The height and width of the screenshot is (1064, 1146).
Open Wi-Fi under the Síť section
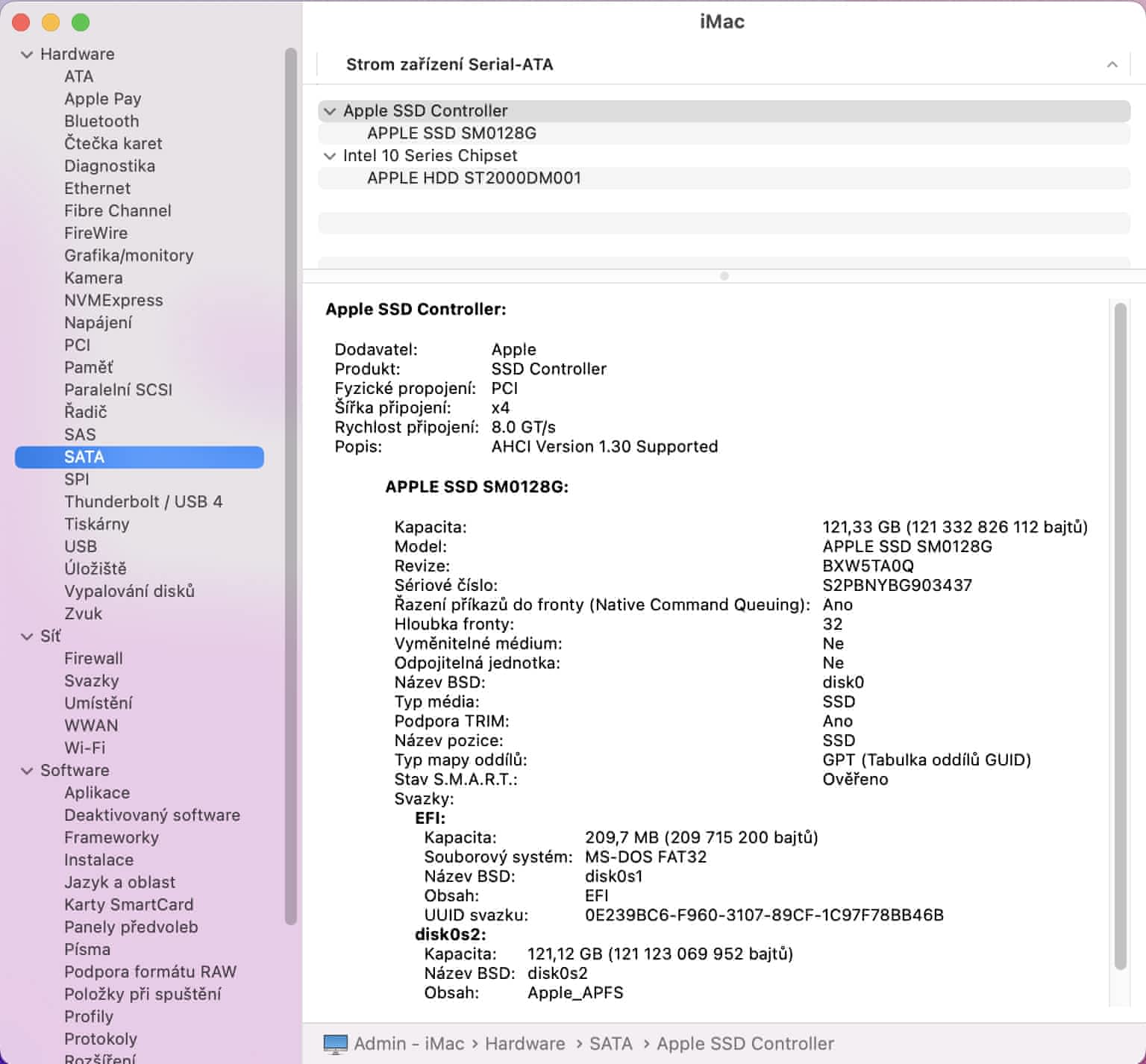tap(84, 748)
